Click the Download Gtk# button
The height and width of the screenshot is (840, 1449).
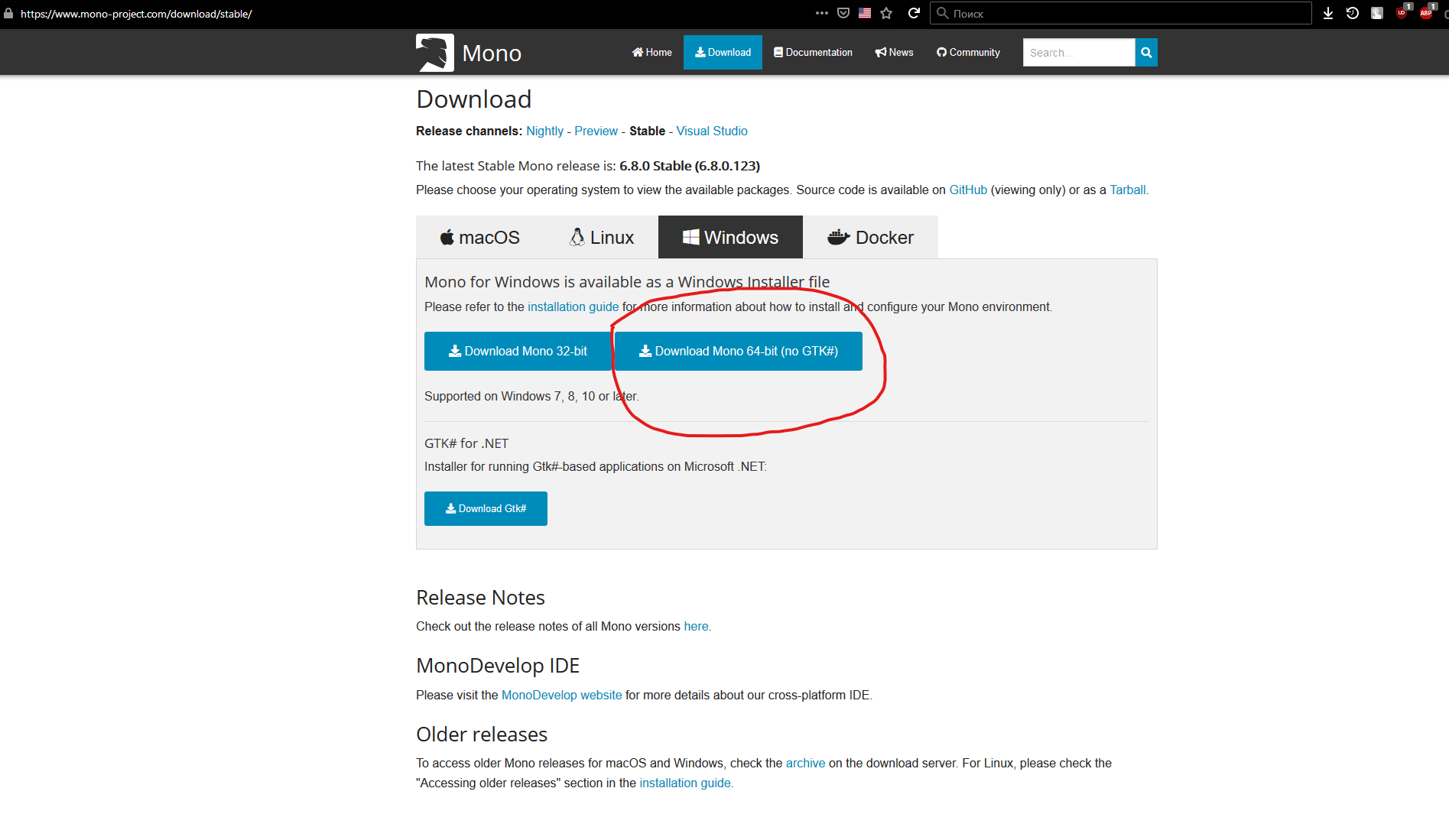point(486,508)
